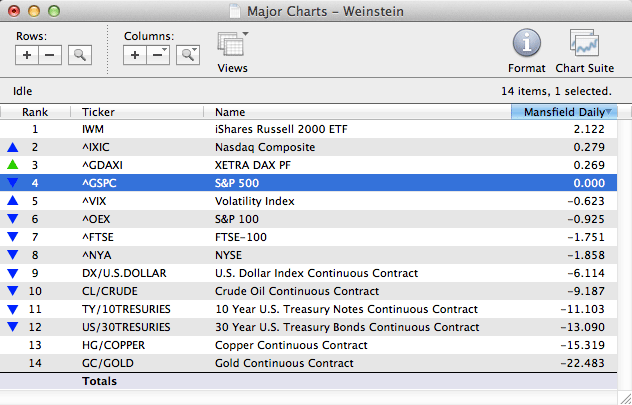Click the green up arrow for ^GDAXI

click(12, 165)
